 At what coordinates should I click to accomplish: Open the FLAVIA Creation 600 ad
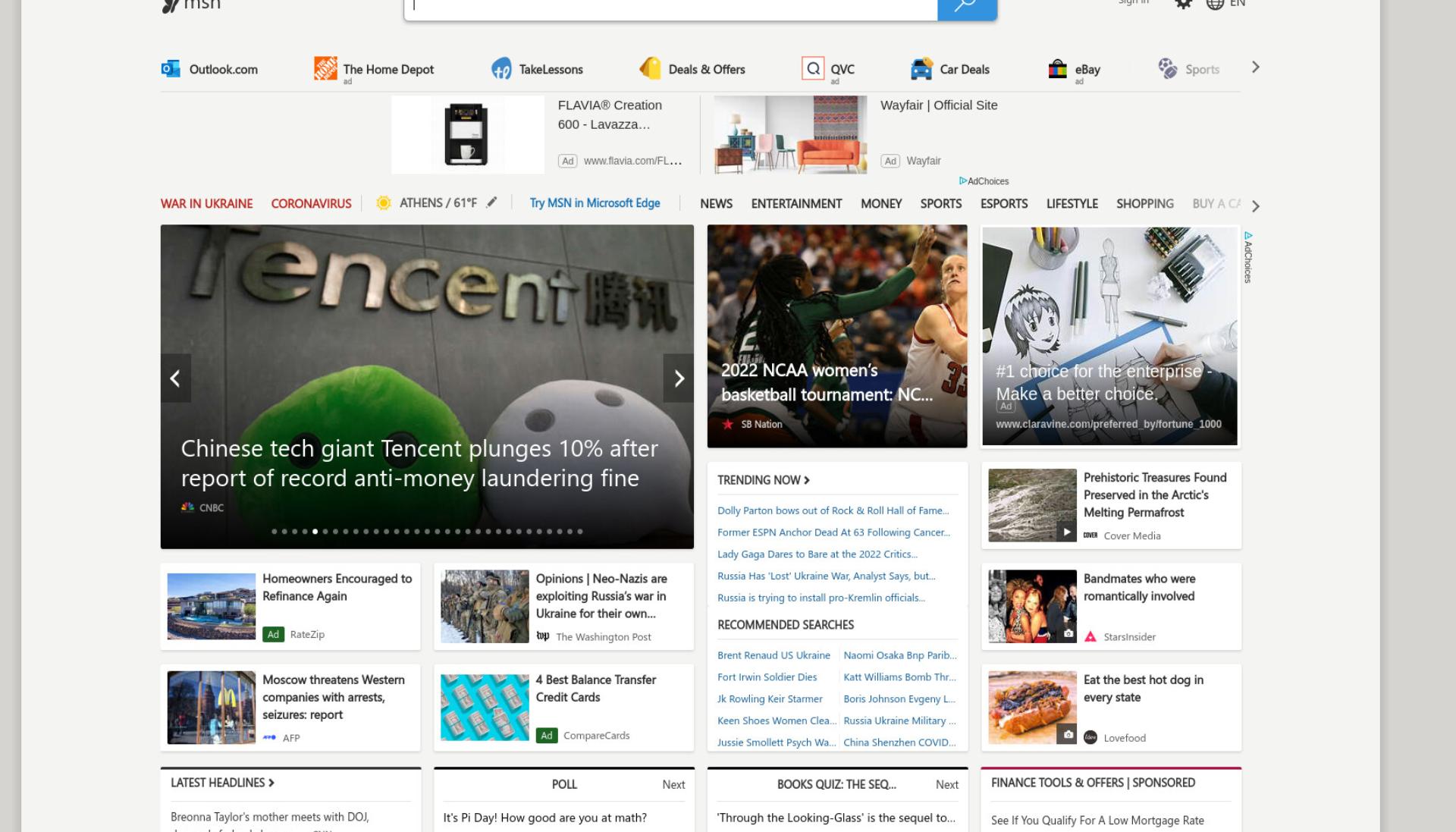pos(537,134)
